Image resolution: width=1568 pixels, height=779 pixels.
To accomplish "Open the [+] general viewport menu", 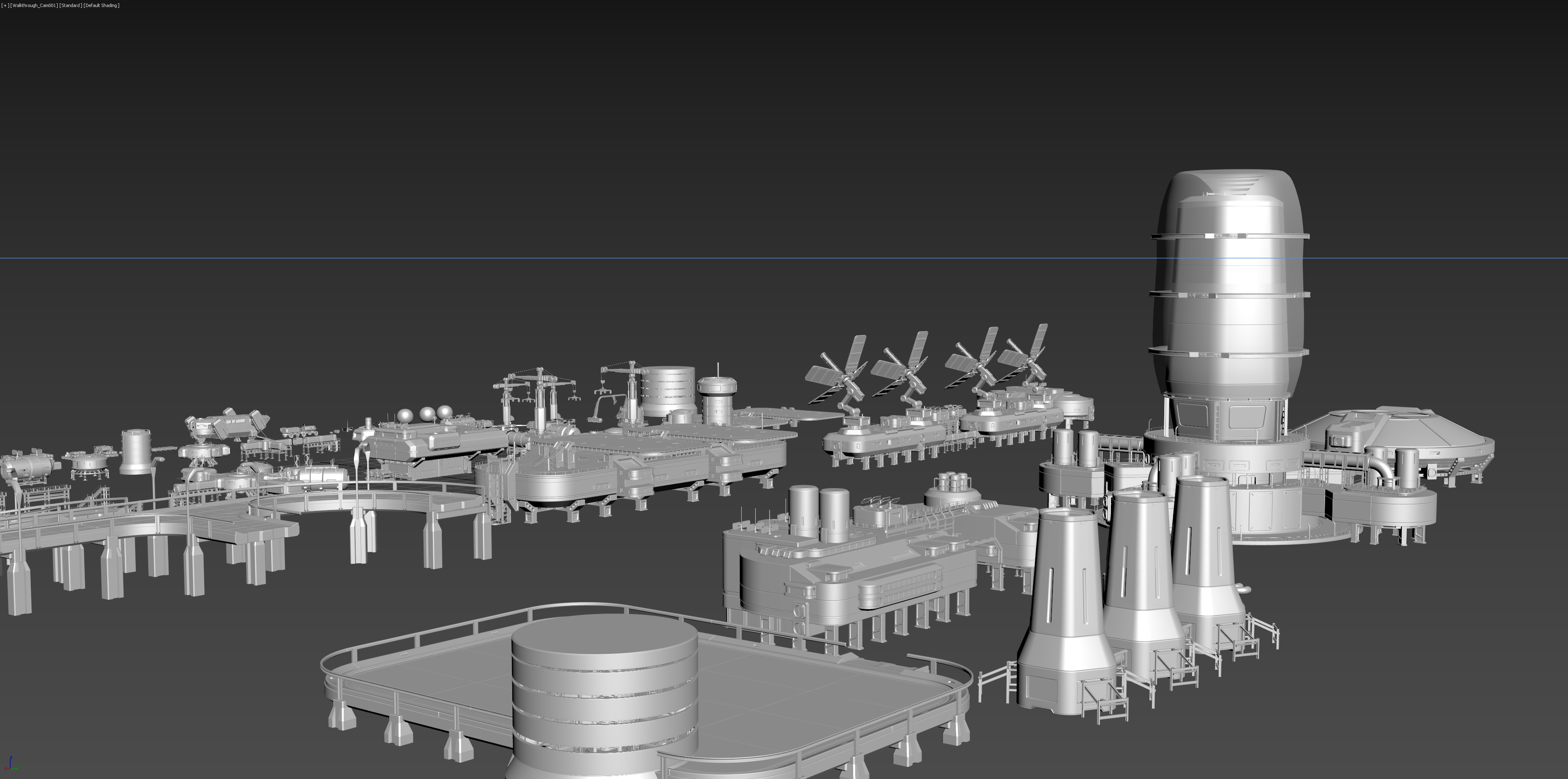I will [5, 5].
